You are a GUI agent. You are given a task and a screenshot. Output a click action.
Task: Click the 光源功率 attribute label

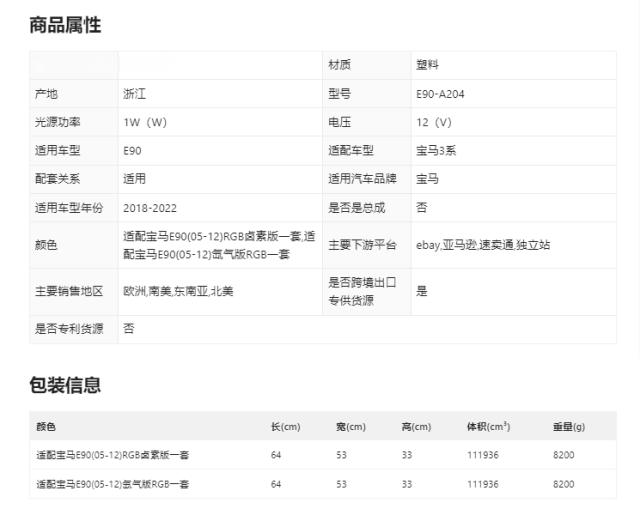pos(57,122)
